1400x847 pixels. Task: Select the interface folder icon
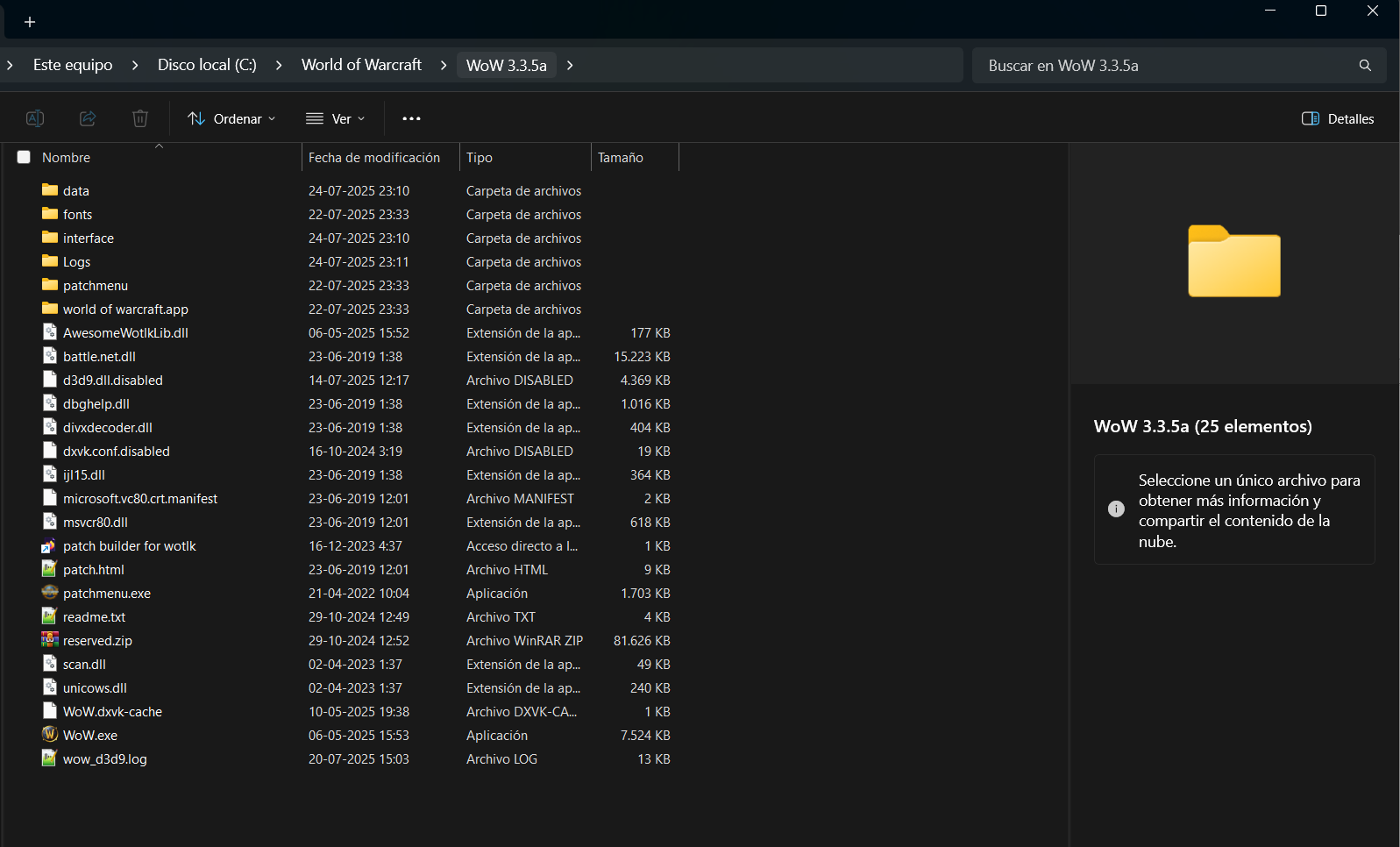[50, 238]
